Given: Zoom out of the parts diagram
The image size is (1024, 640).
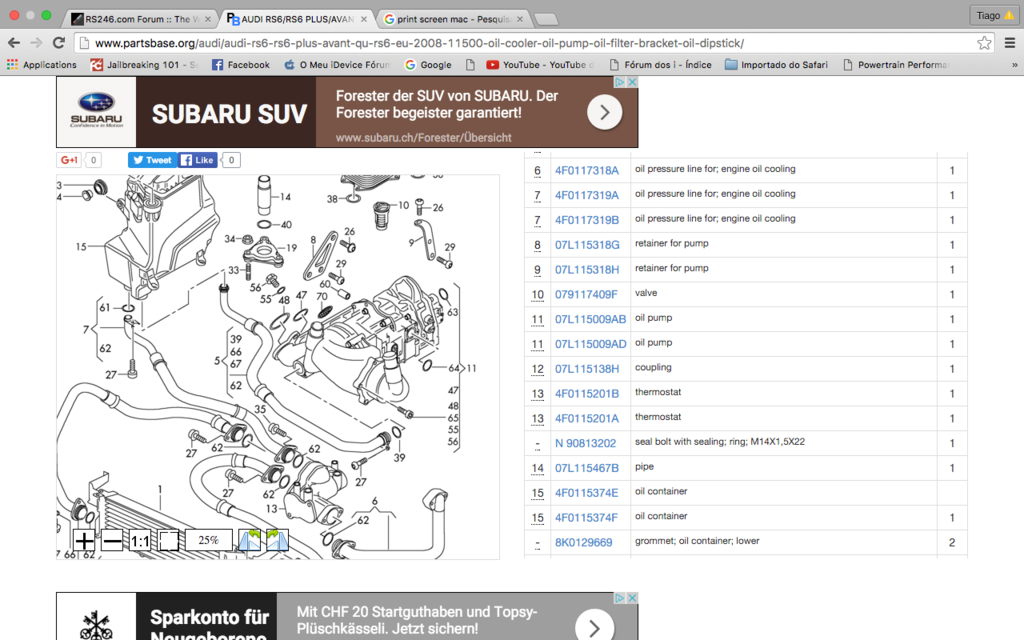Looking at the screenshot, I should pos(112,541).
